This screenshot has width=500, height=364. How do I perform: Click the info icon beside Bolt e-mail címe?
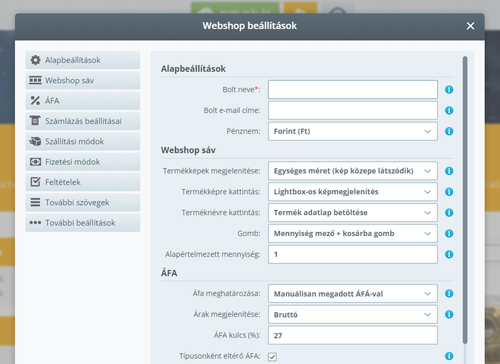tap(449, 110)
